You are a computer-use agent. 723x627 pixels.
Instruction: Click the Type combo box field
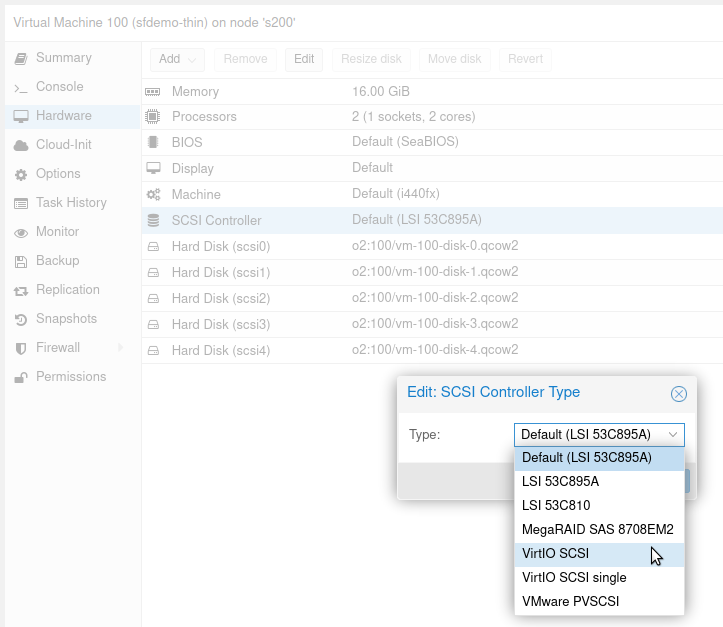click(599, 434)
